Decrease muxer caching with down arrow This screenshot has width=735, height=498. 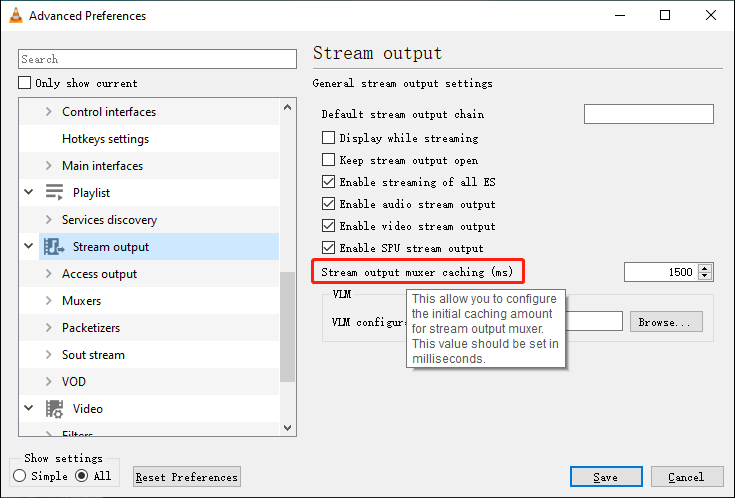tap(705, 276)
